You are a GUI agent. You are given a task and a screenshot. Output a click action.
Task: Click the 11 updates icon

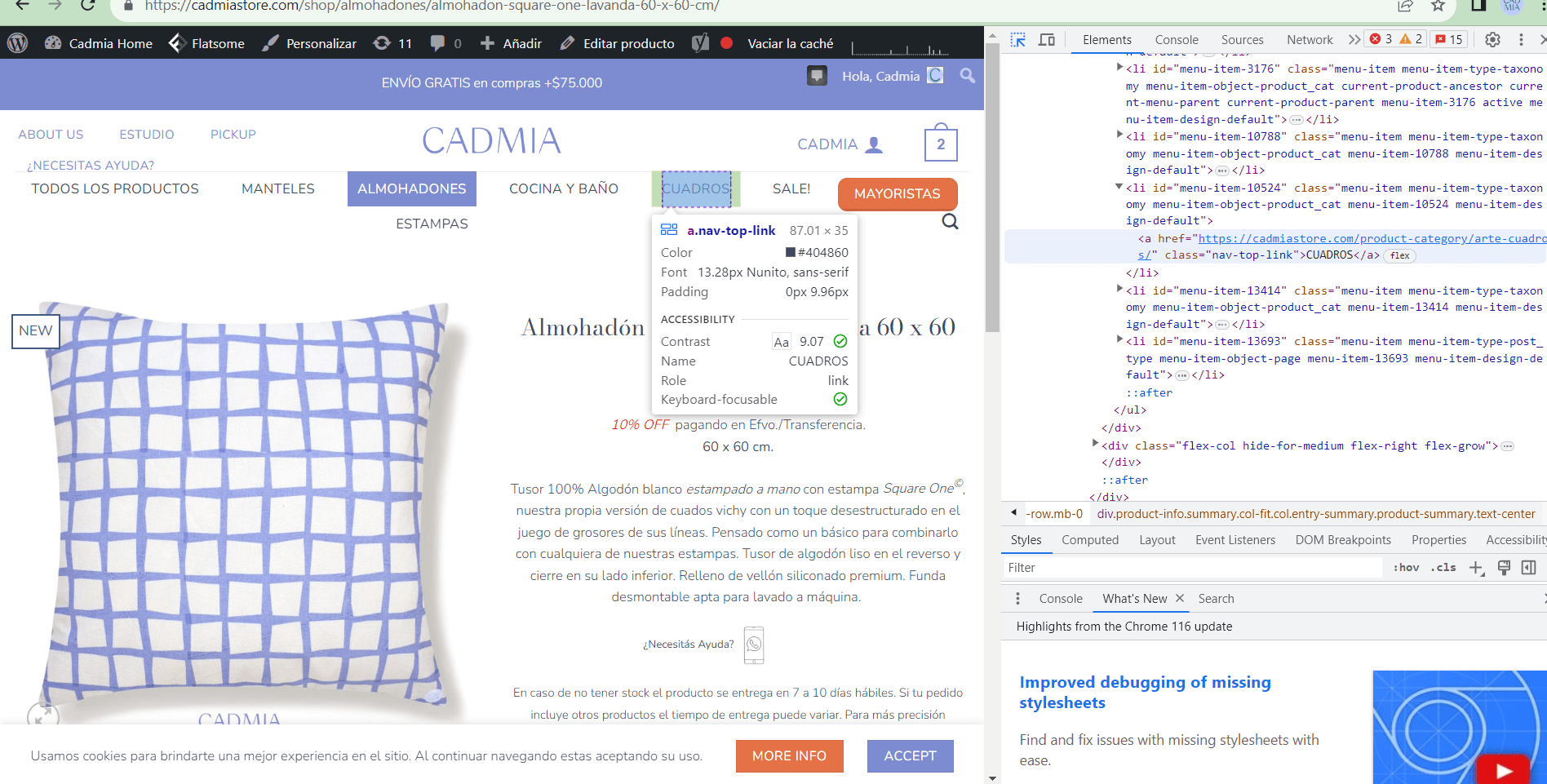pyautogui.click(x=392, y=43)
